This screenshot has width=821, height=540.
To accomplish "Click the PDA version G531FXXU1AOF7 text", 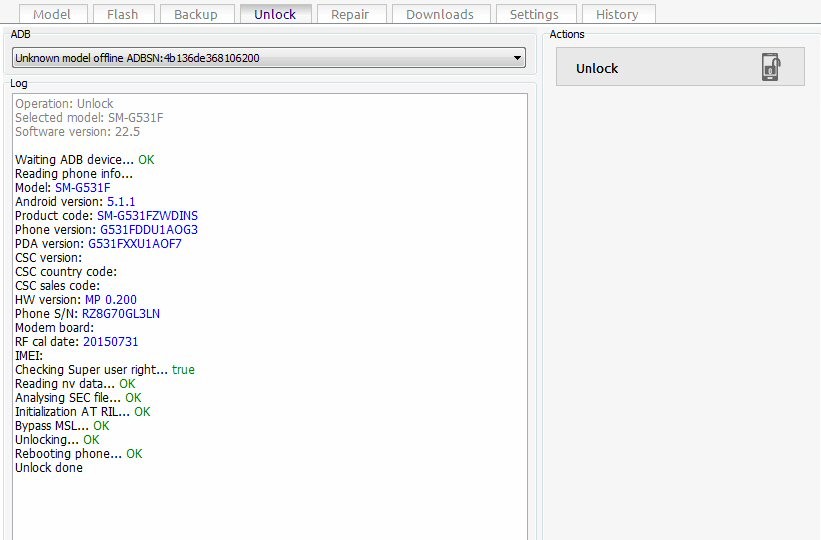I will [x=135, y=244].
